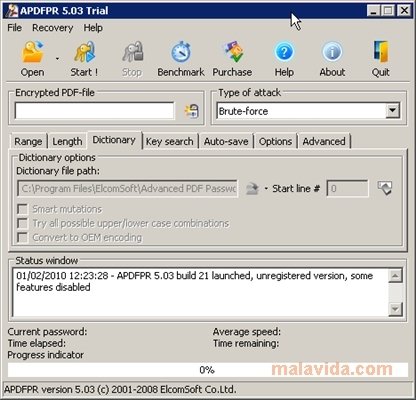
Task: Click the Dictionary file path field
Action: (128, 189)
